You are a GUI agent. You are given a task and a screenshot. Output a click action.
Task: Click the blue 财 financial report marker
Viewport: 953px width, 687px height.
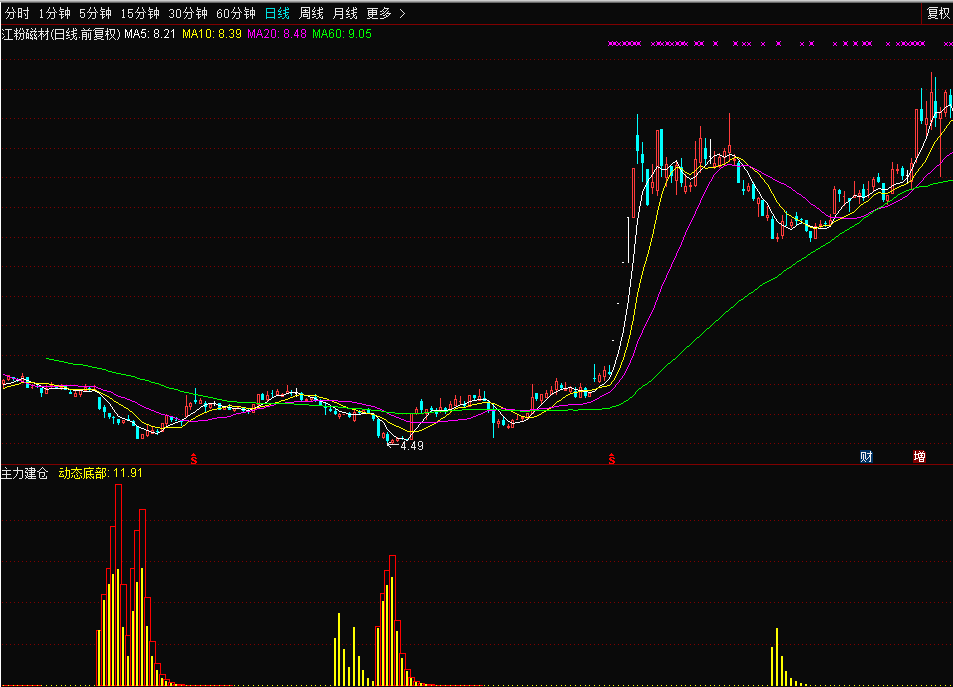[x=866, y=457]
